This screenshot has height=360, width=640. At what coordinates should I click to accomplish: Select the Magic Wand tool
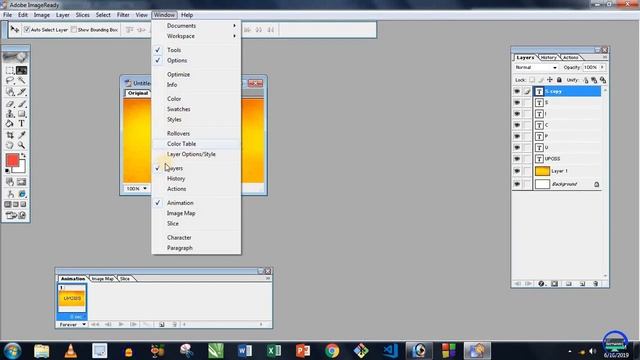point(22,81)
